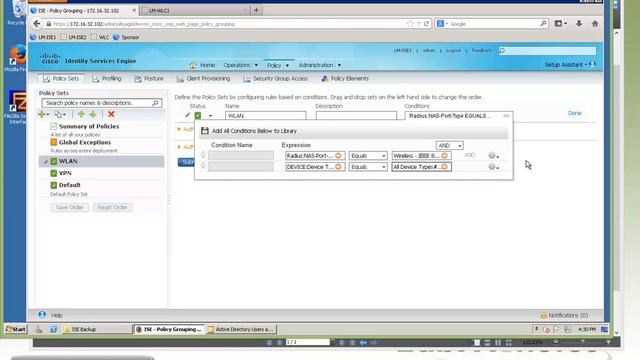The image size is (640, 360).
Task: Open attribute picker on Radius:NAS-Port field
Action: coord(338,156)
